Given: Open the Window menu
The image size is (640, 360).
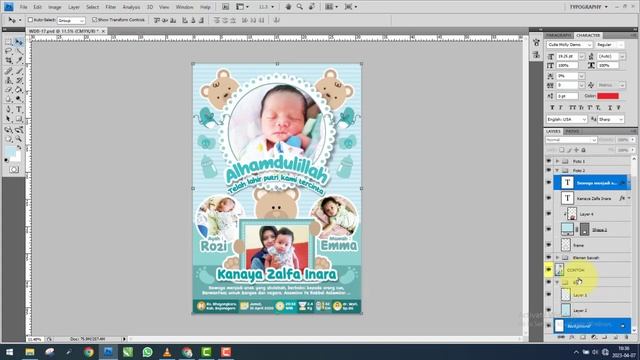Looking at the screenshot, I should tap(184, 7).
